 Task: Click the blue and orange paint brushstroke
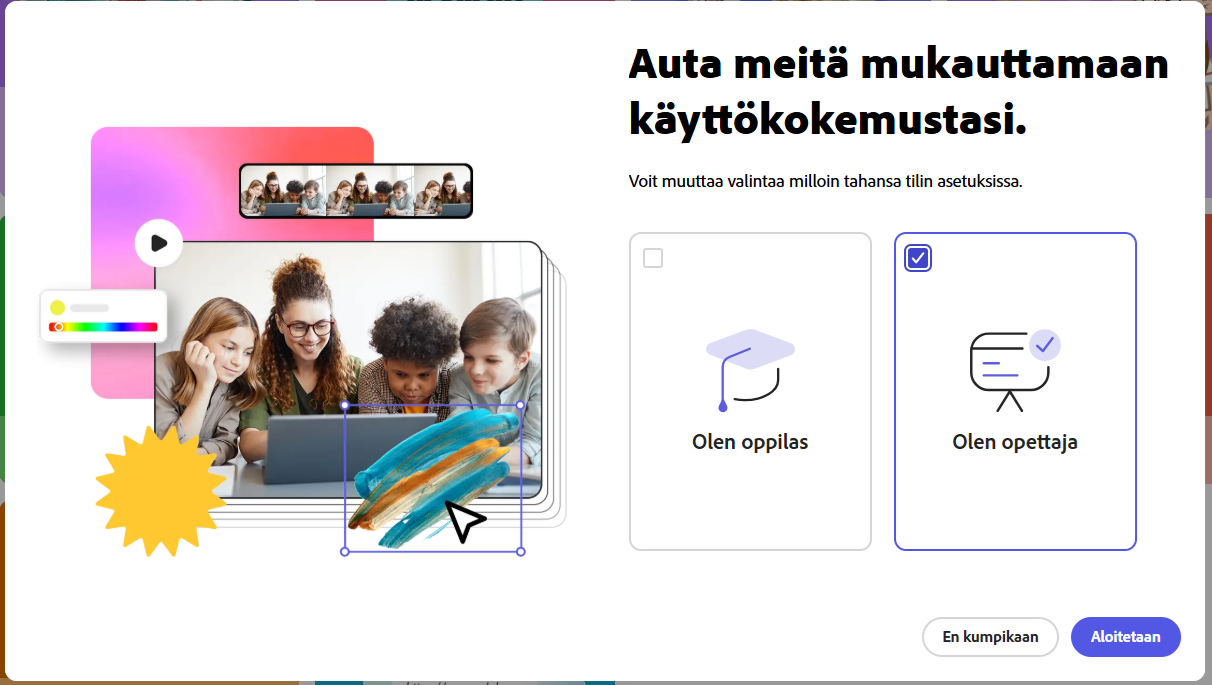(434, 477)
